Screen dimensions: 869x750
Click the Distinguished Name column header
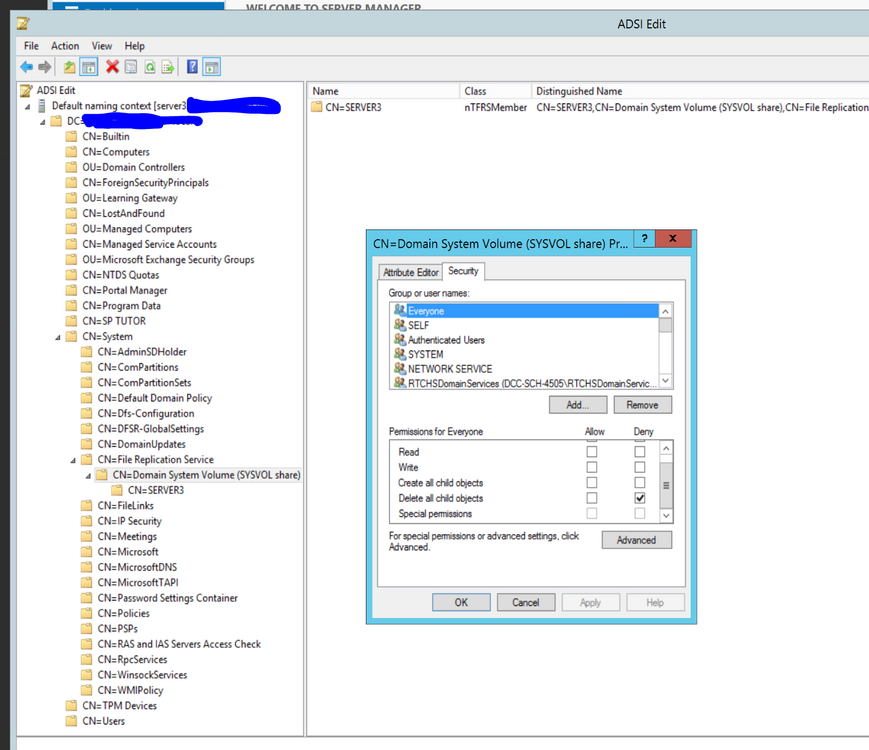click(700, 91)
